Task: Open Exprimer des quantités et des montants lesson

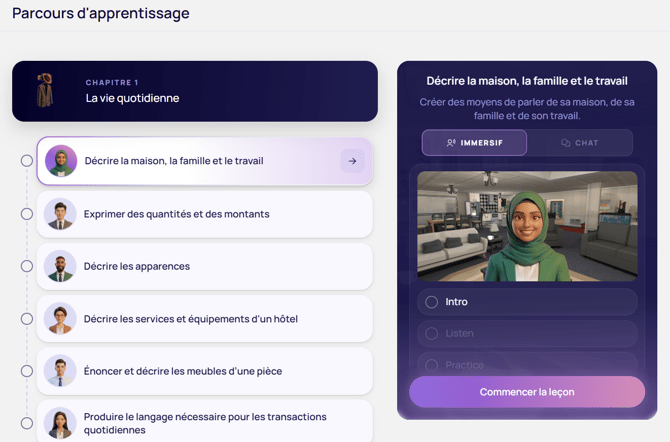Action: [205, 214]
